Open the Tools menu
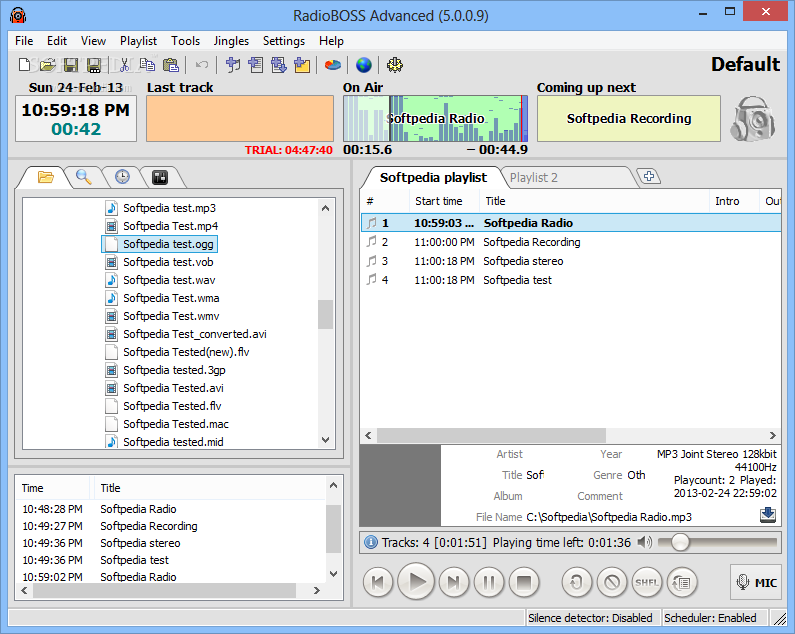Viewport: 795px width, 634px height. tap(185, 41)
